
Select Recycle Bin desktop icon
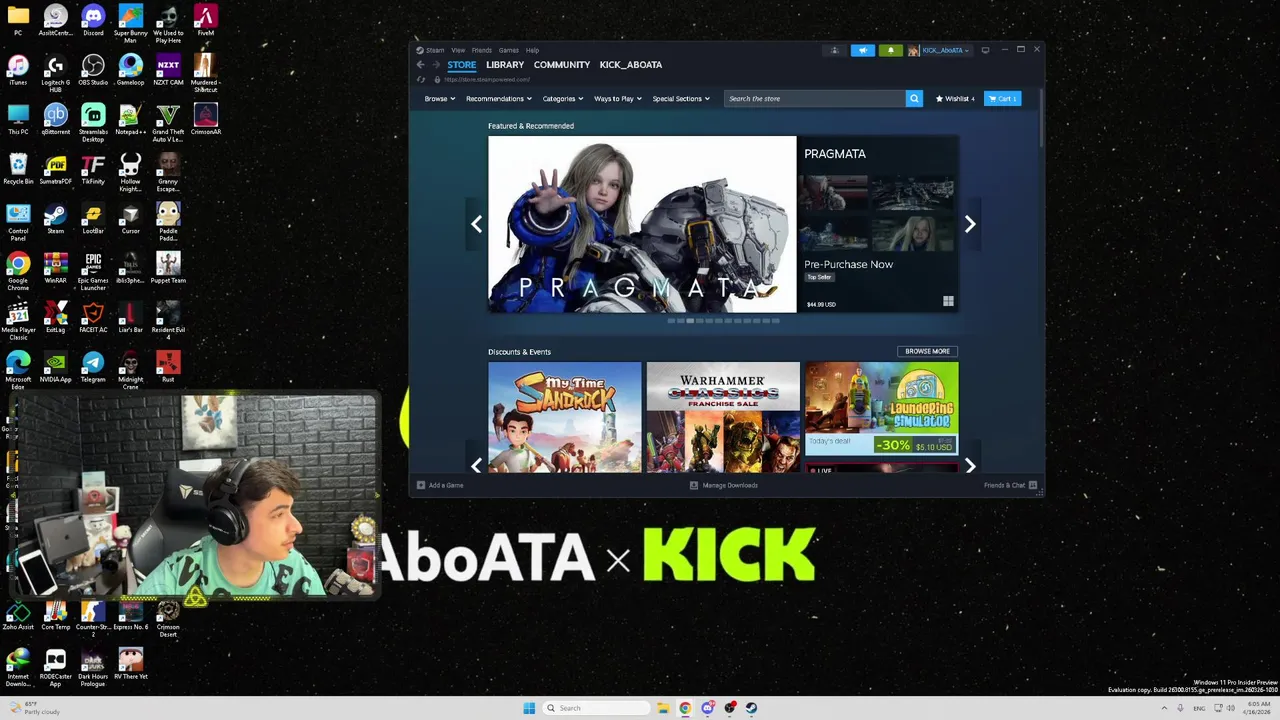[x=18, y=169]
